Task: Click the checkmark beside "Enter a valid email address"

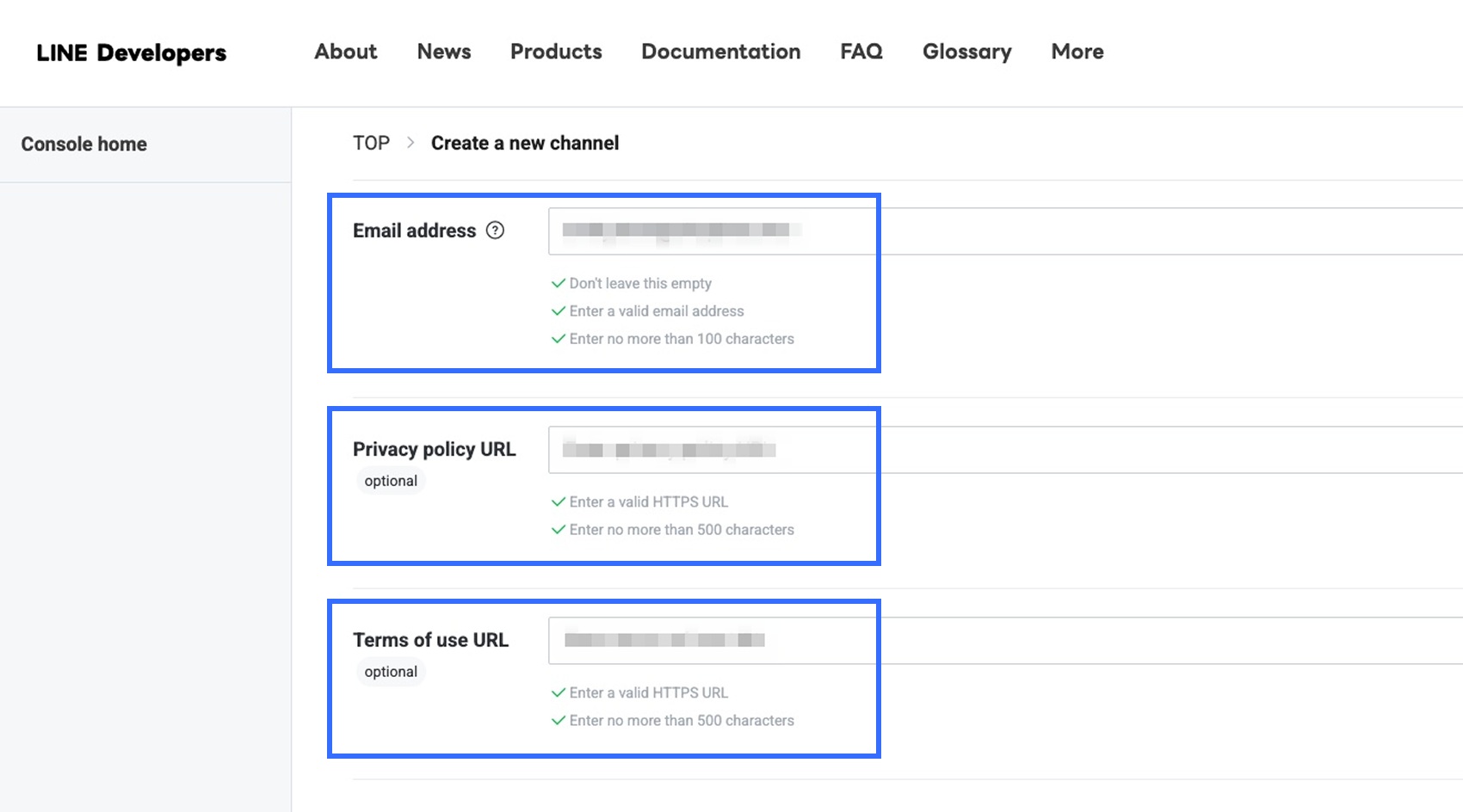Action: pyautogui.click(x=559, y=311)
